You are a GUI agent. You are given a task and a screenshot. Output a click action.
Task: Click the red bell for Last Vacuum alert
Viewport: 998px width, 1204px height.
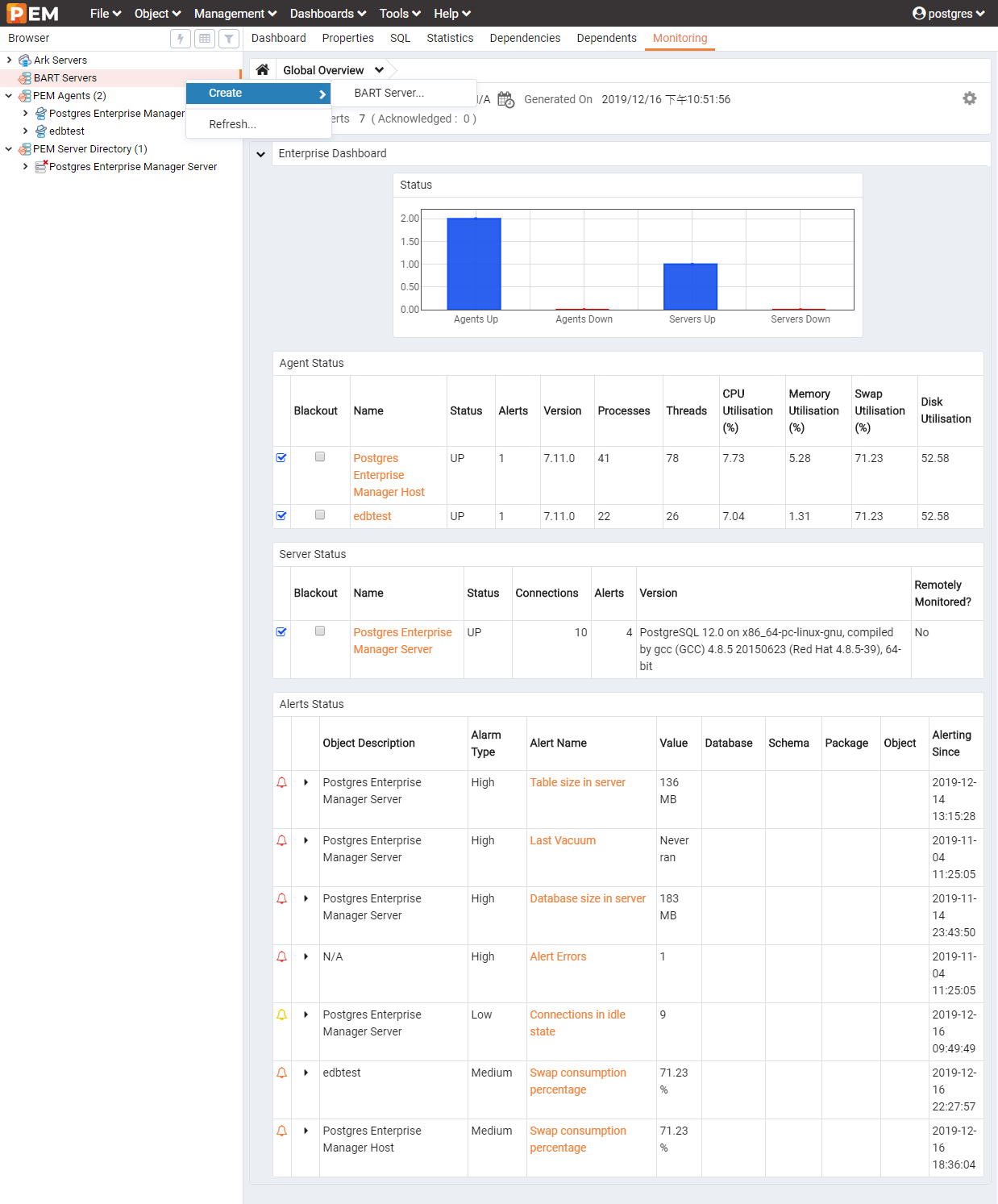[x=281, y=840]
